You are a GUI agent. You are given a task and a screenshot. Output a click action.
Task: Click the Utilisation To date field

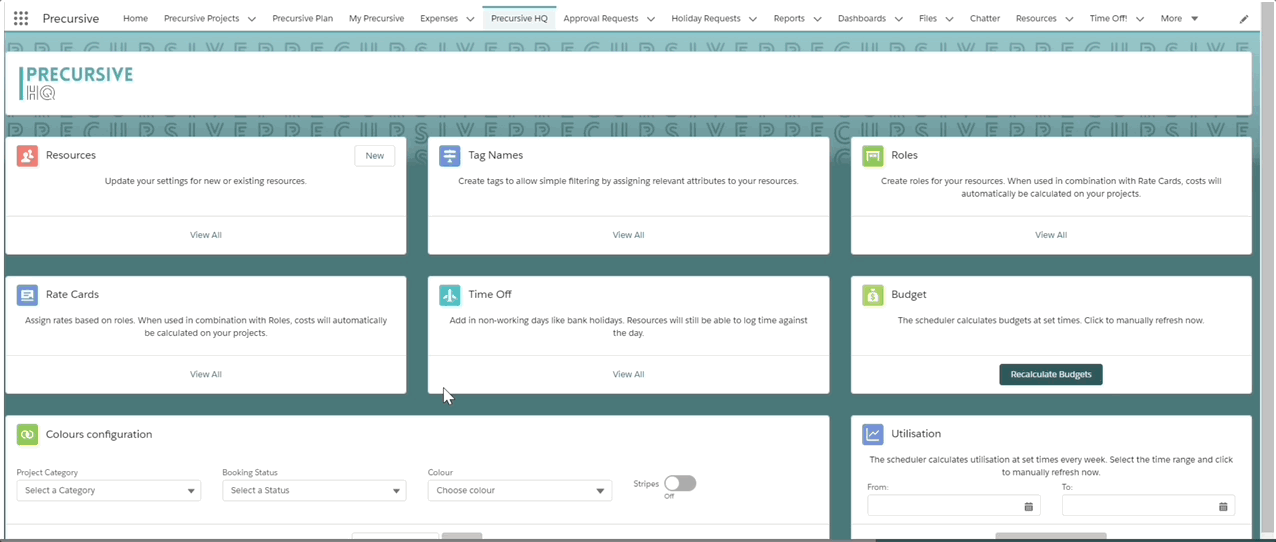1148,506
